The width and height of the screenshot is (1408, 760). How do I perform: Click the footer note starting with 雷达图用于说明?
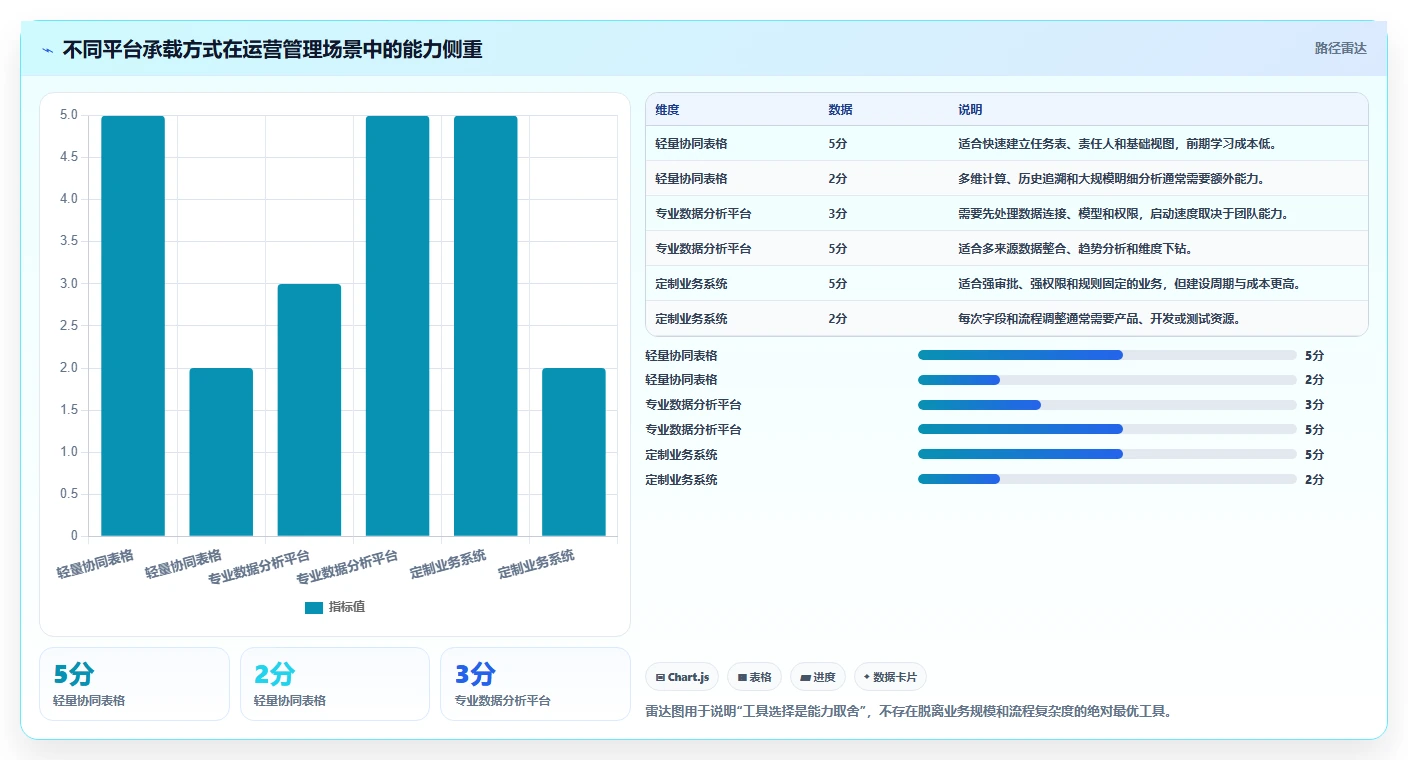tap(909, 712)
